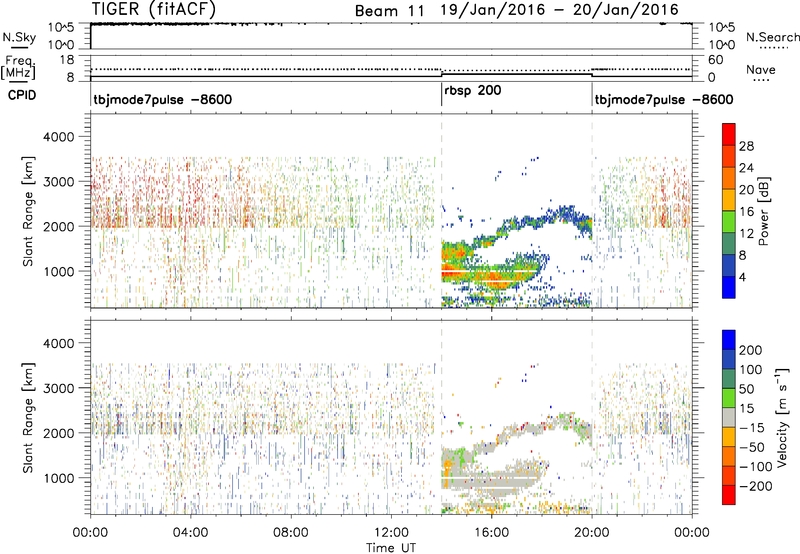Click the 4000 tick on power panel axis
Screen dimensions: 800x554
point(58,137)
